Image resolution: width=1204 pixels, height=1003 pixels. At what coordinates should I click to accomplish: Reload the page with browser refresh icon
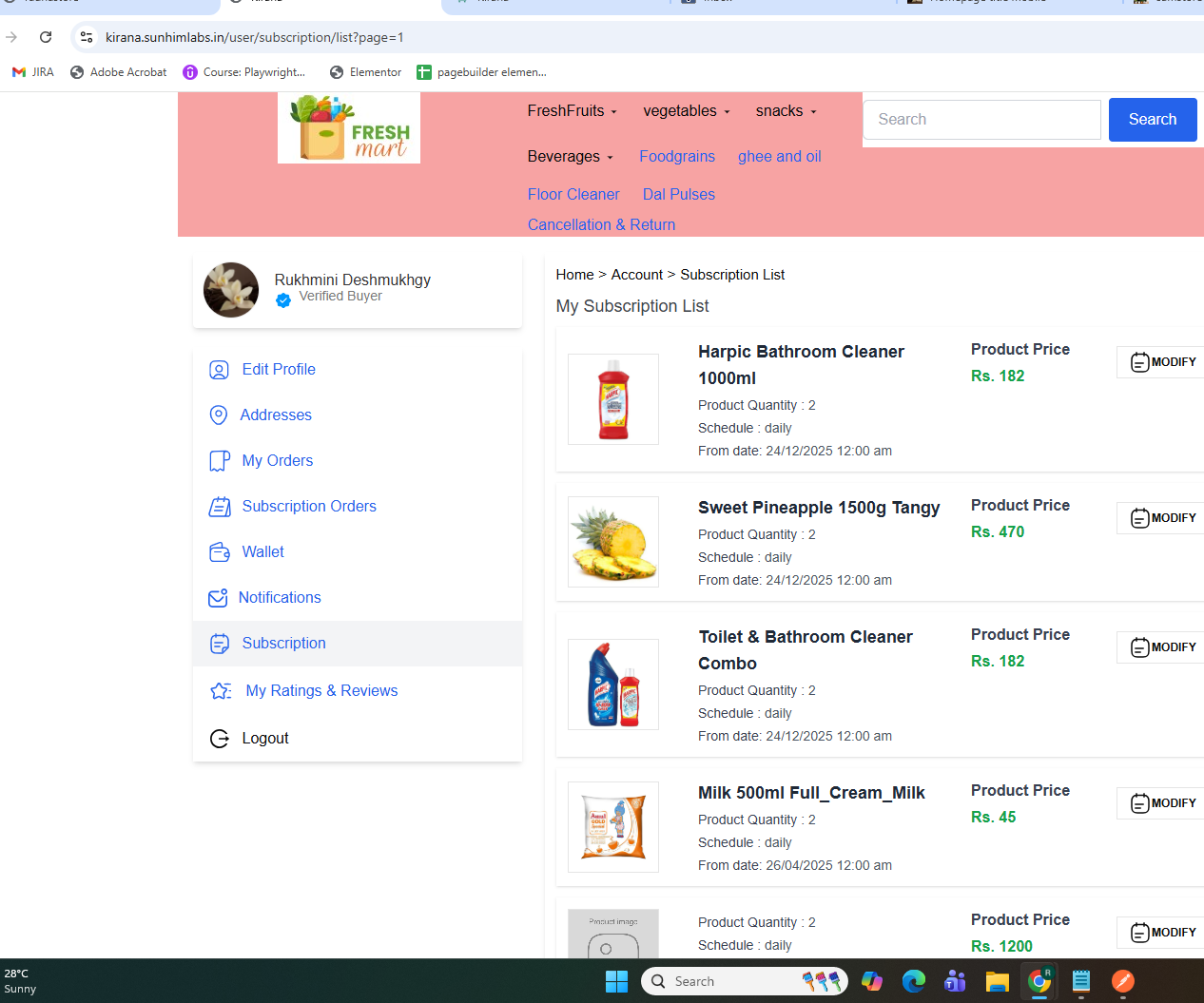(46, 37)
